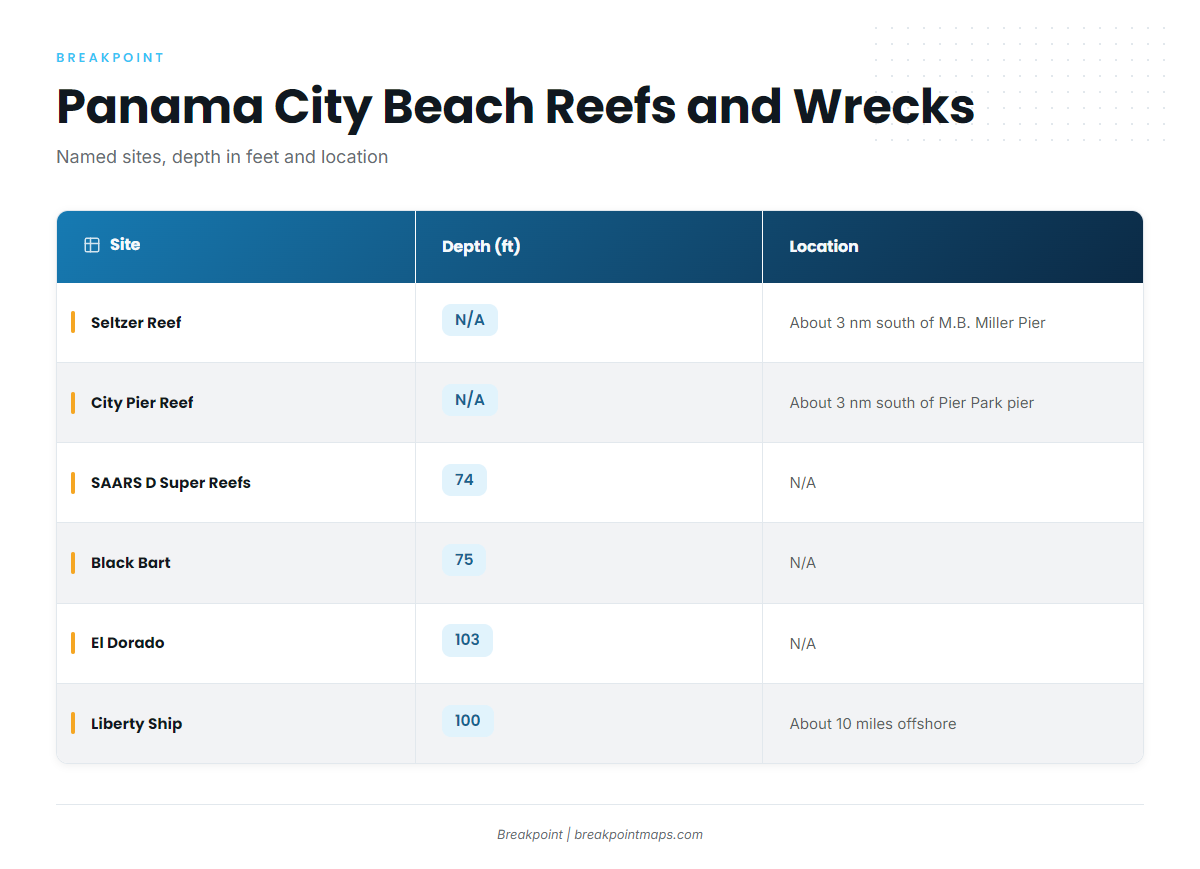Screen dimensions: 1200x869
Task: Click the table grid icon beside Site
Action: click(x=92, y=245)
